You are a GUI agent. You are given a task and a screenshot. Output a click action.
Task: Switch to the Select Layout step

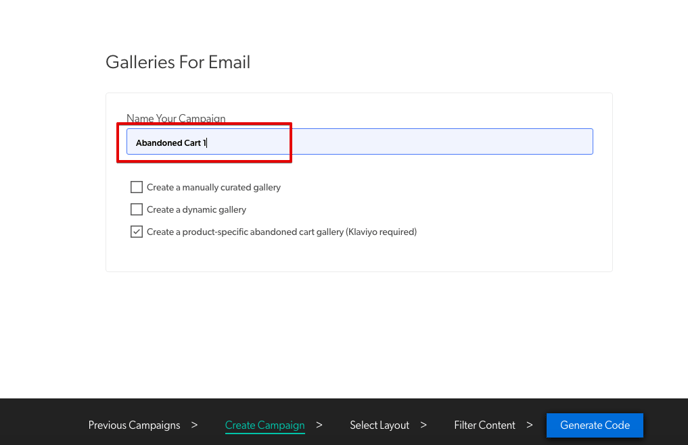tap(379, 425)
